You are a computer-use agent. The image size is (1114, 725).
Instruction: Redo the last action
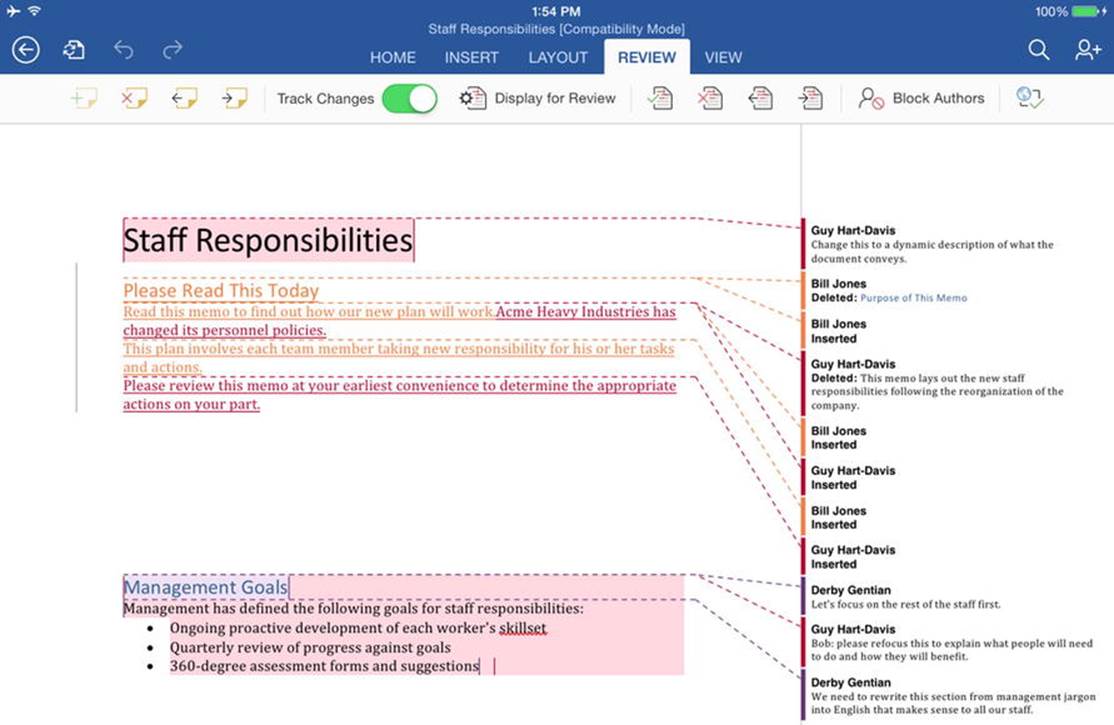(x=173, y=50)
